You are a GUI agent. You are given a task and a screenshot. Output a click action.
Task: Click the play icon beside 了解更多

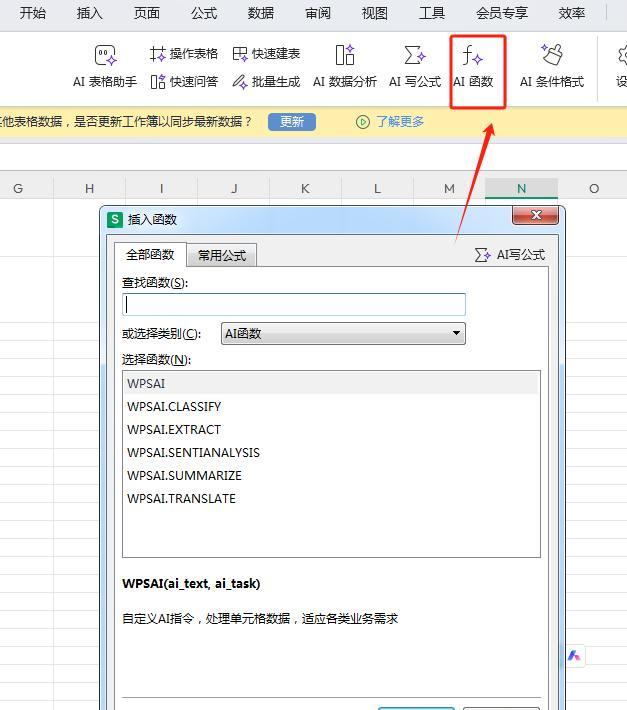(363, 122)
